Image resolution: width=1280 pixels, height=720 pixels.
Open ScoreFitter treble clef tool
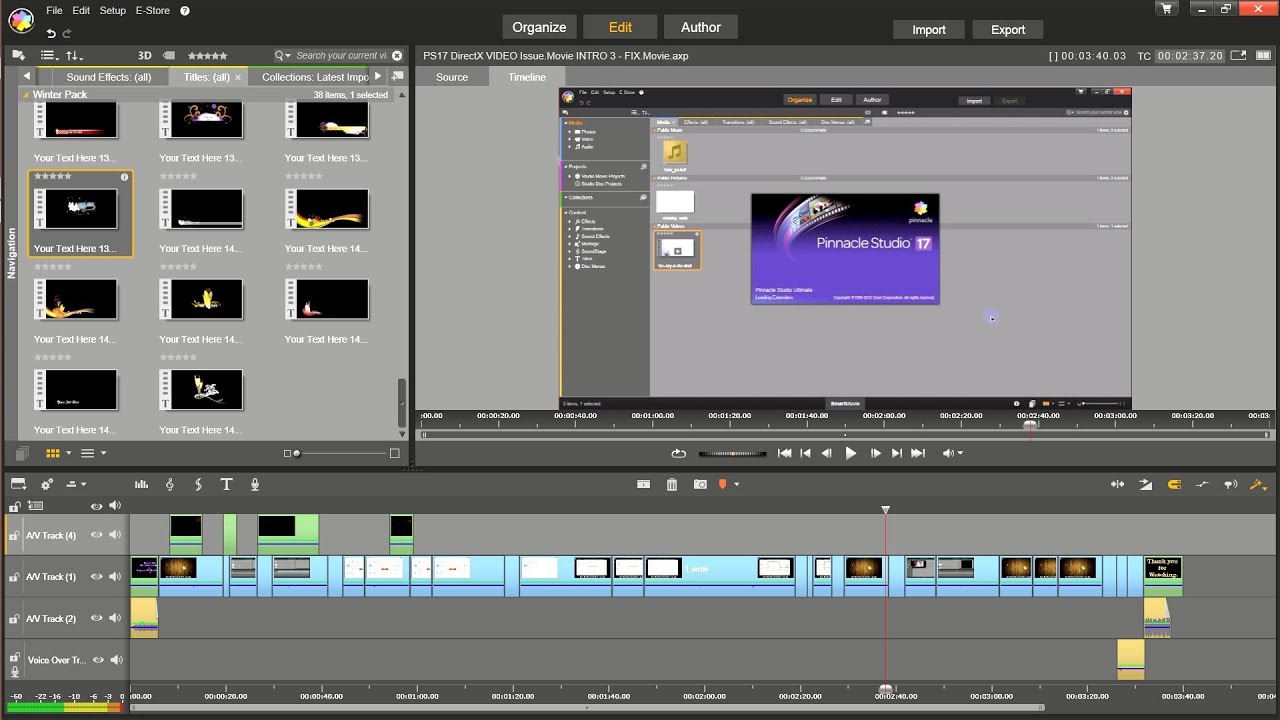click(170, 484)
